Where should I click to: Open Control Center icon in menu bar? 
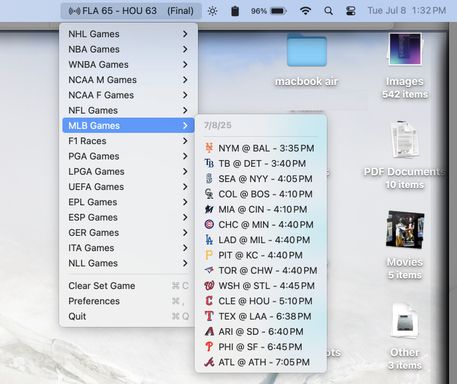coord(350,11)
